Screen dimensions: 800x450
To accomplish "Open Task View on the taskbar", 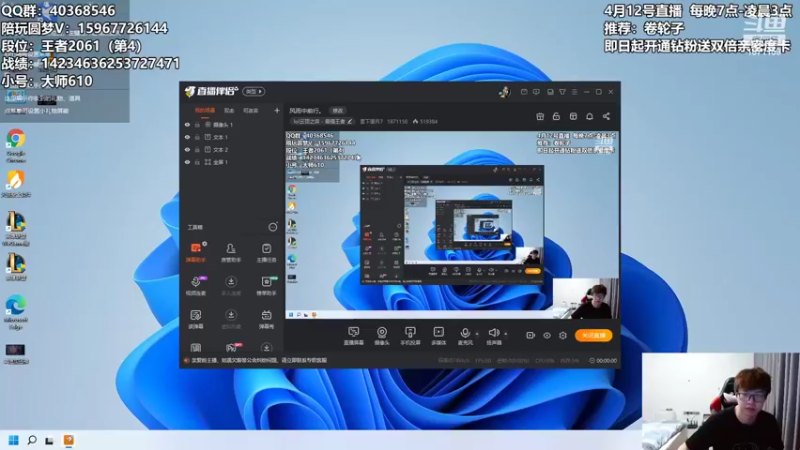I will pyautogui.click(x=49, y=440).
